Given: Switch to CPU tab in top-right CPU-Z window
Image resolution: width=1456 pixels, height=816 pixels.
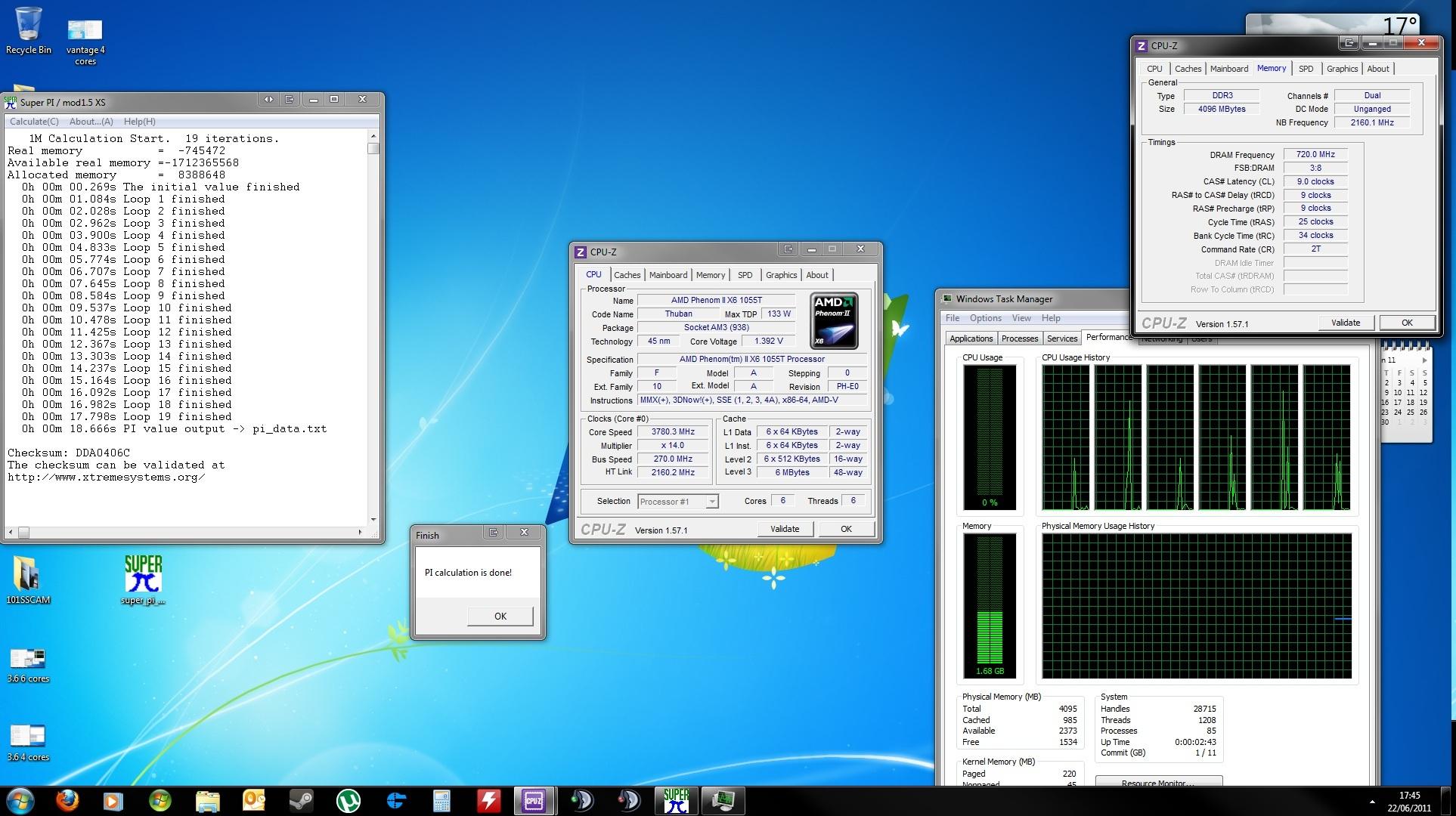Looking at the screenshot, I should (x=1154, y=69).
